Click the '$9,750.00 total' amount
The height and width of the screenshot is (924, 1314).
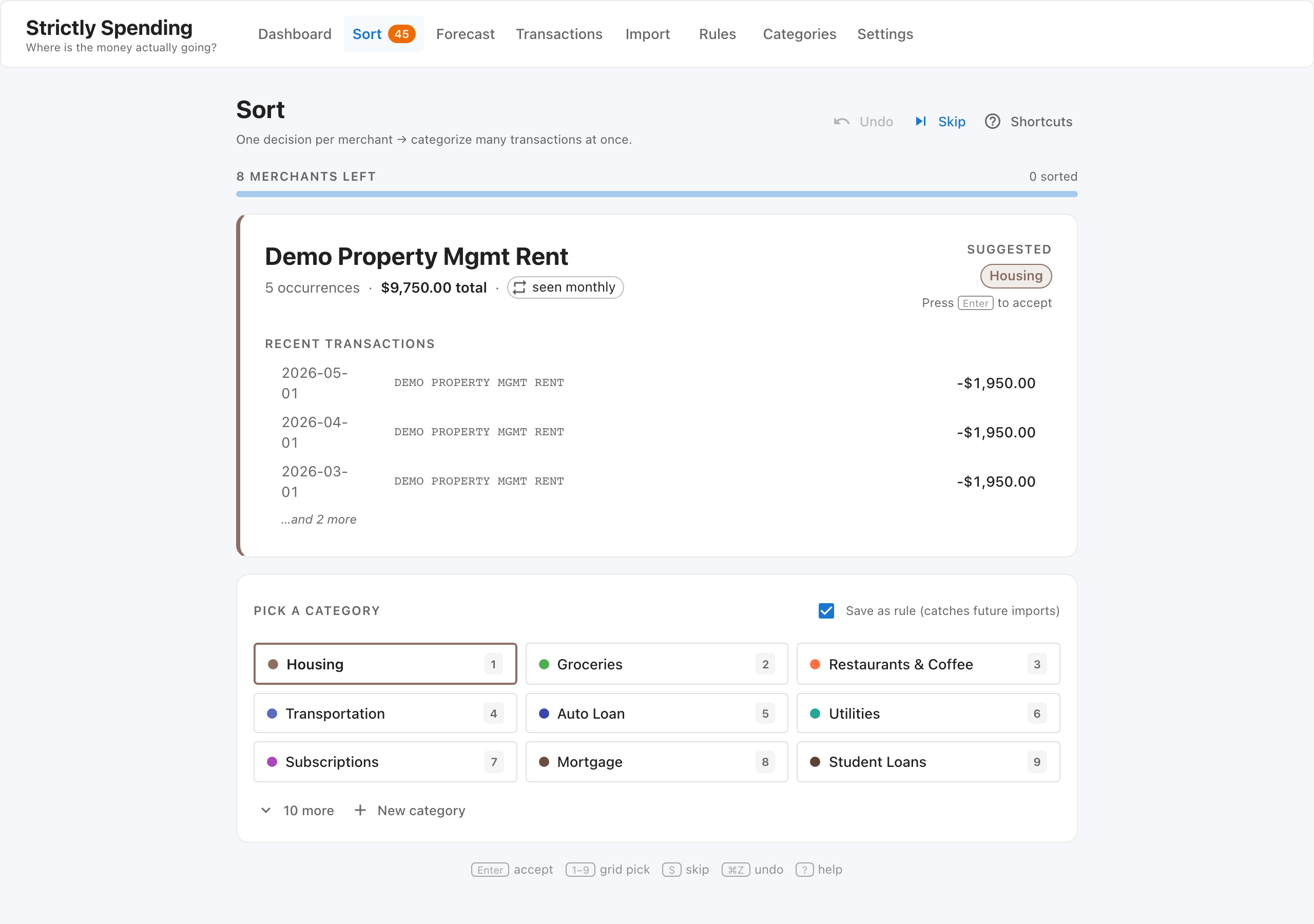tap(434, 287)
